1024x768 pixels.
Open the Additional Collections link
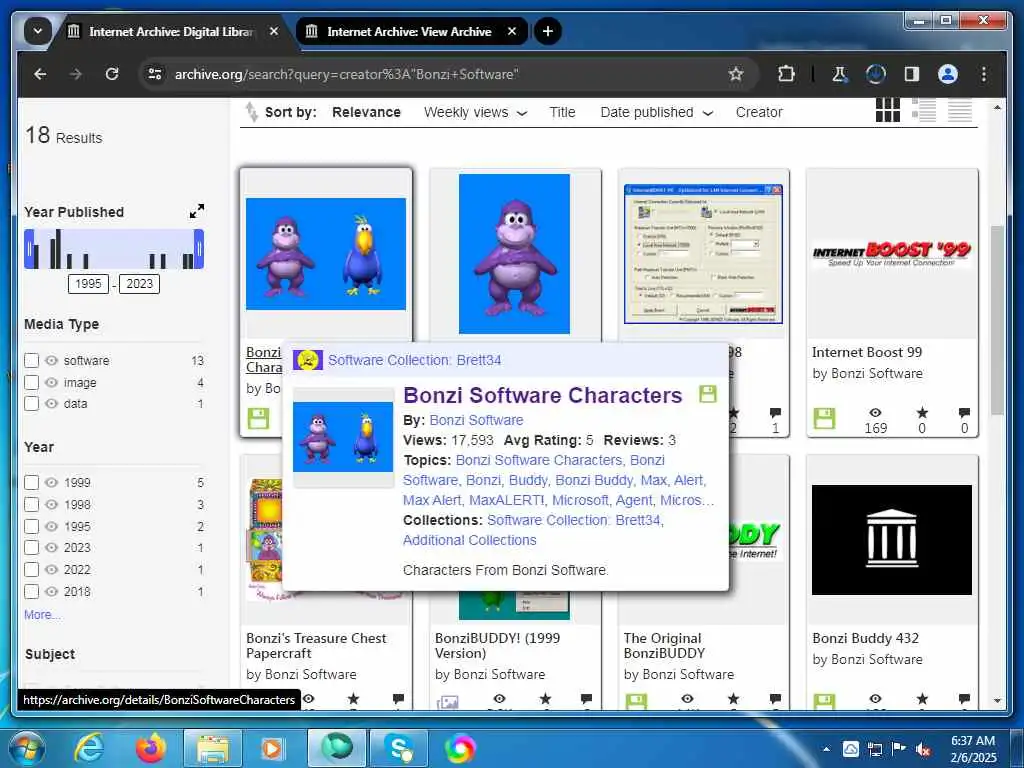[470, 540]
